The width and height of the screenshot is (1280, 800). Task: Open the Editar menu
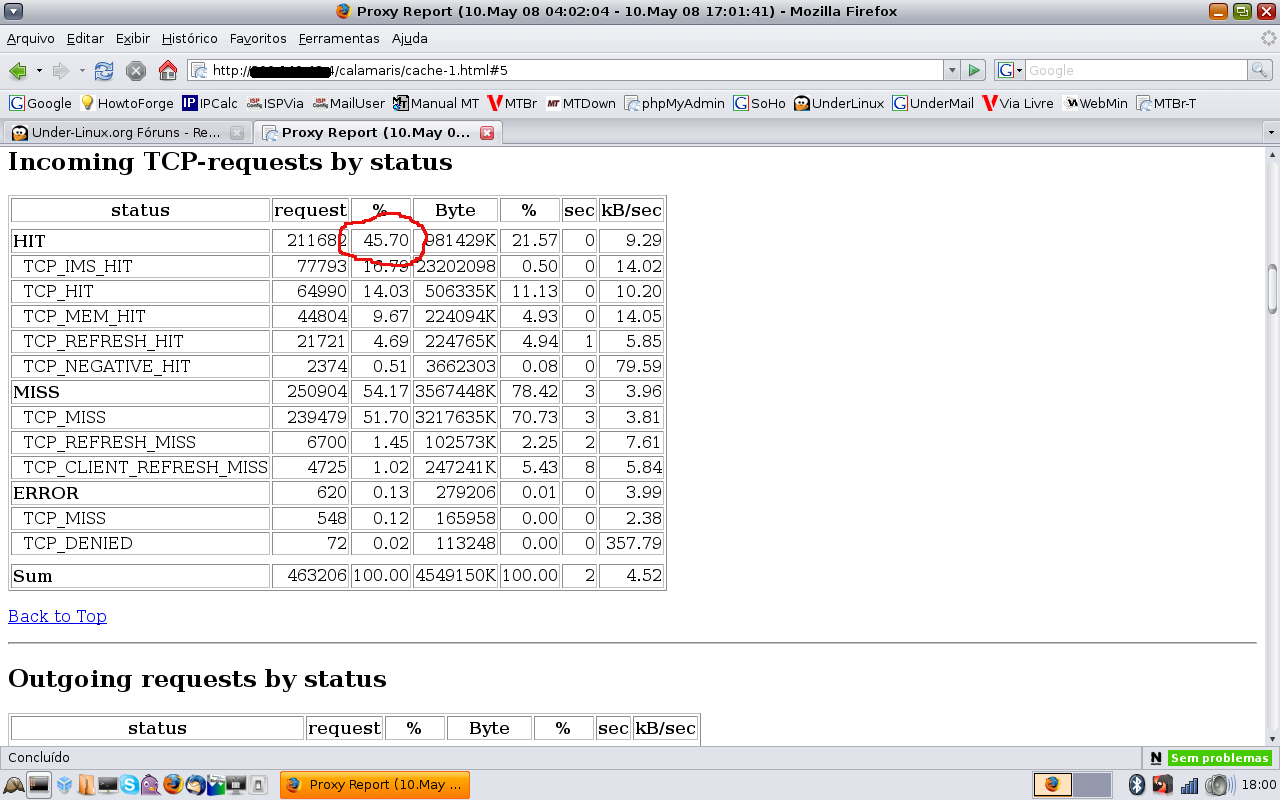[x=85, y=38]
